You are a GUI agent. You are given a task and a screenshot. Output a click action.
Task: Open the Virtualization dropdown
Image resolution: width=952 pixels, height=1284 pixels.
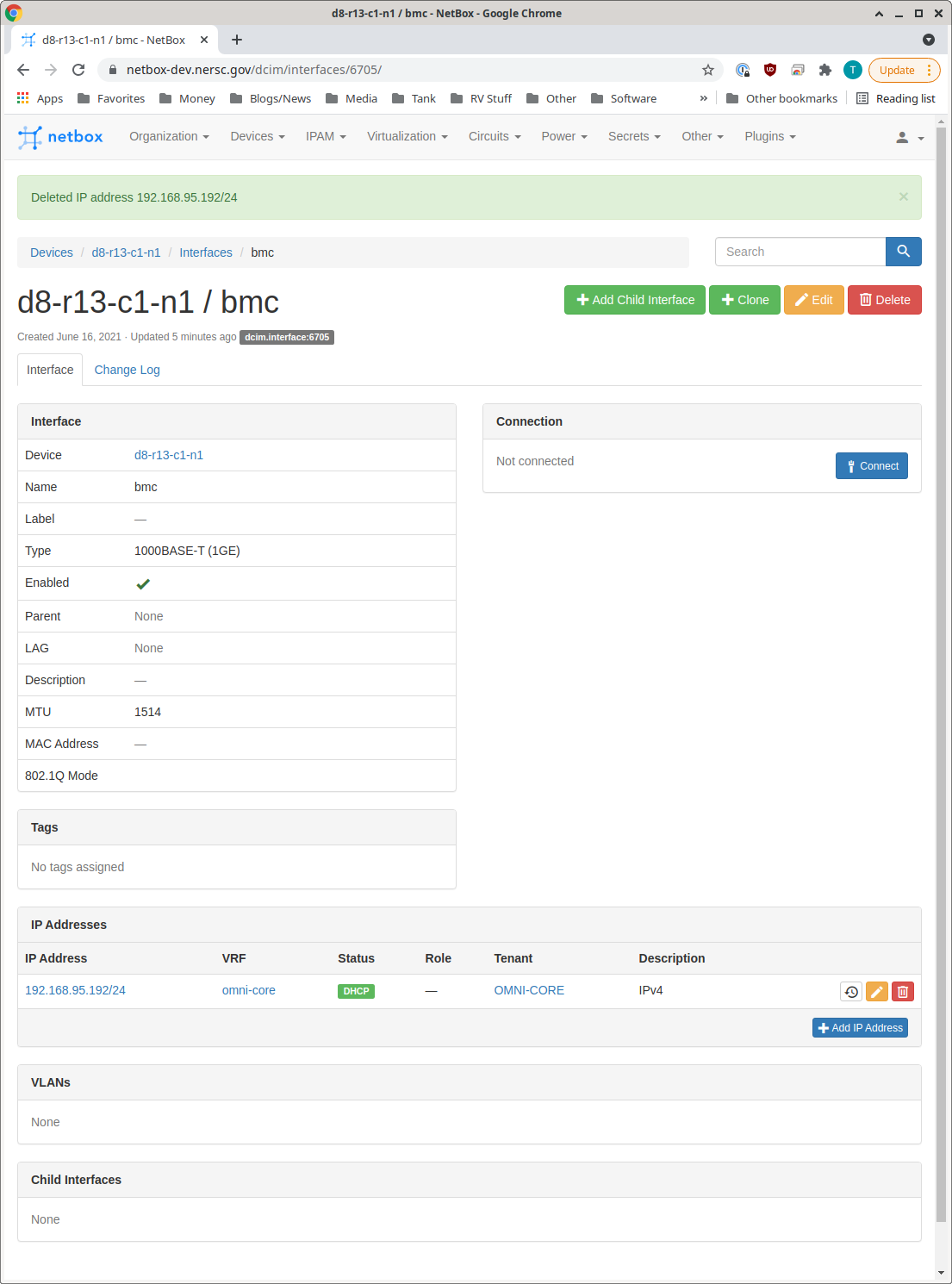click(407, 136)
